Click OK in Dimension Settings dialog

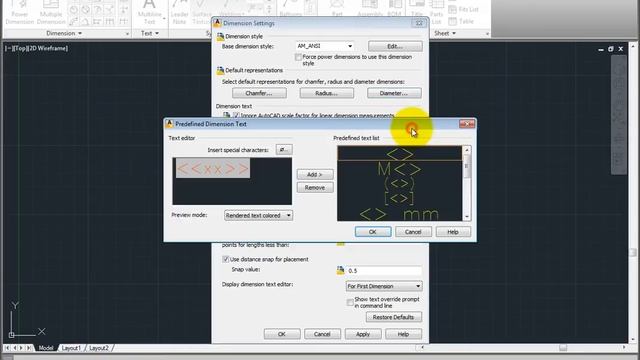[x=282, y=334]
